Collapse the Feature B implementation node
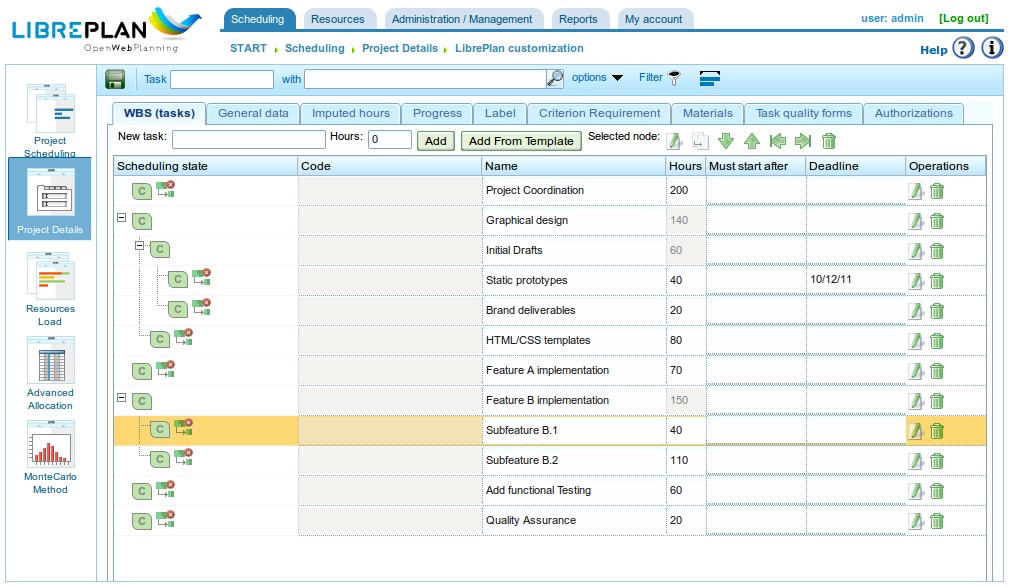This screenshot has height=587, width=1012. tap(122, 398)
